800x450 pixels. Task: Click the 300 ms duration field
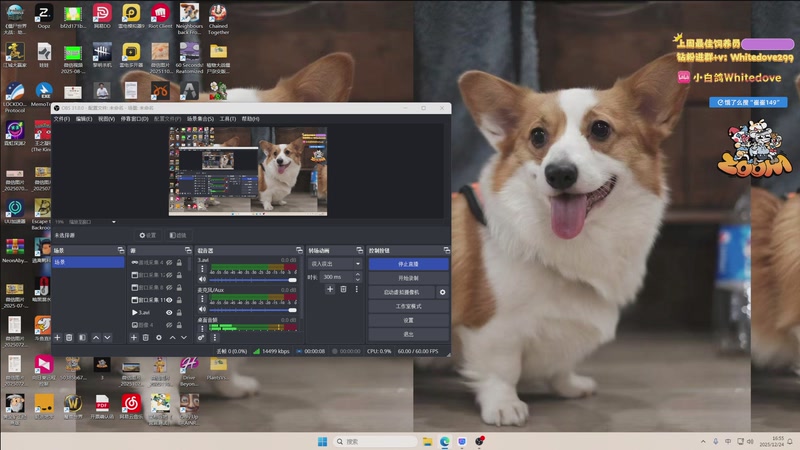click(x=337, y=277)
